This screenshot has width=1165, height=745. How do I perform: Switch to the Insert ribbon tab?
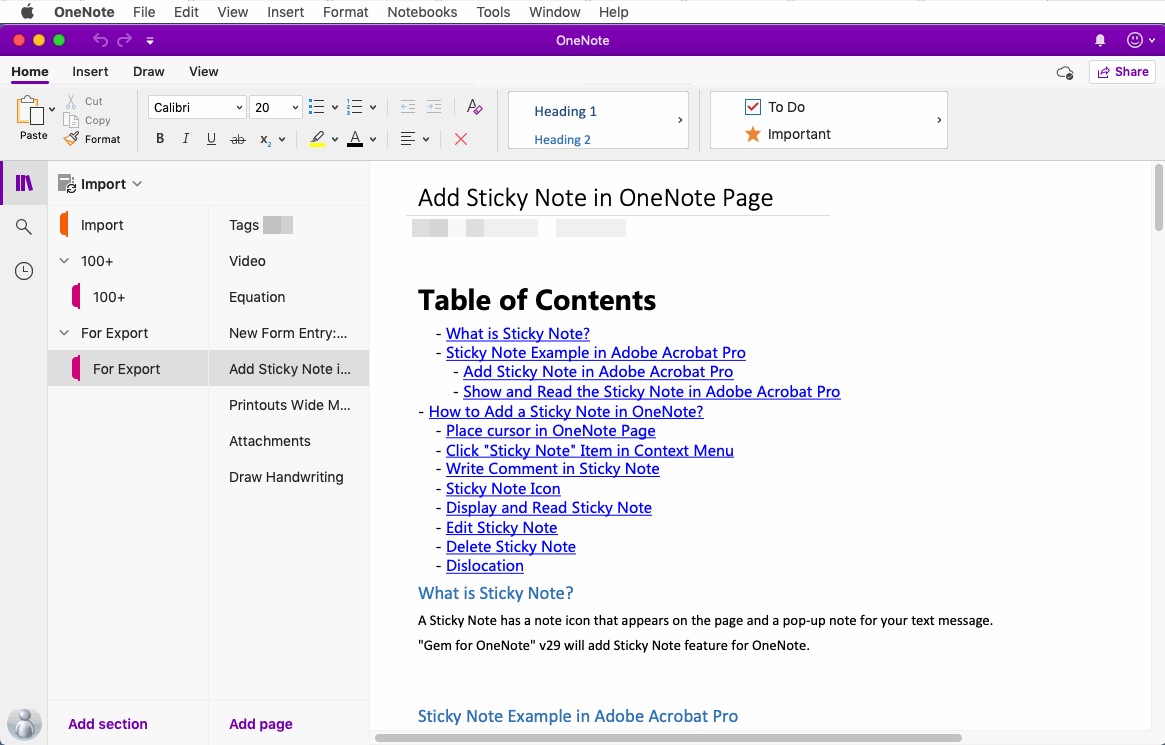(x=90, y=71)
